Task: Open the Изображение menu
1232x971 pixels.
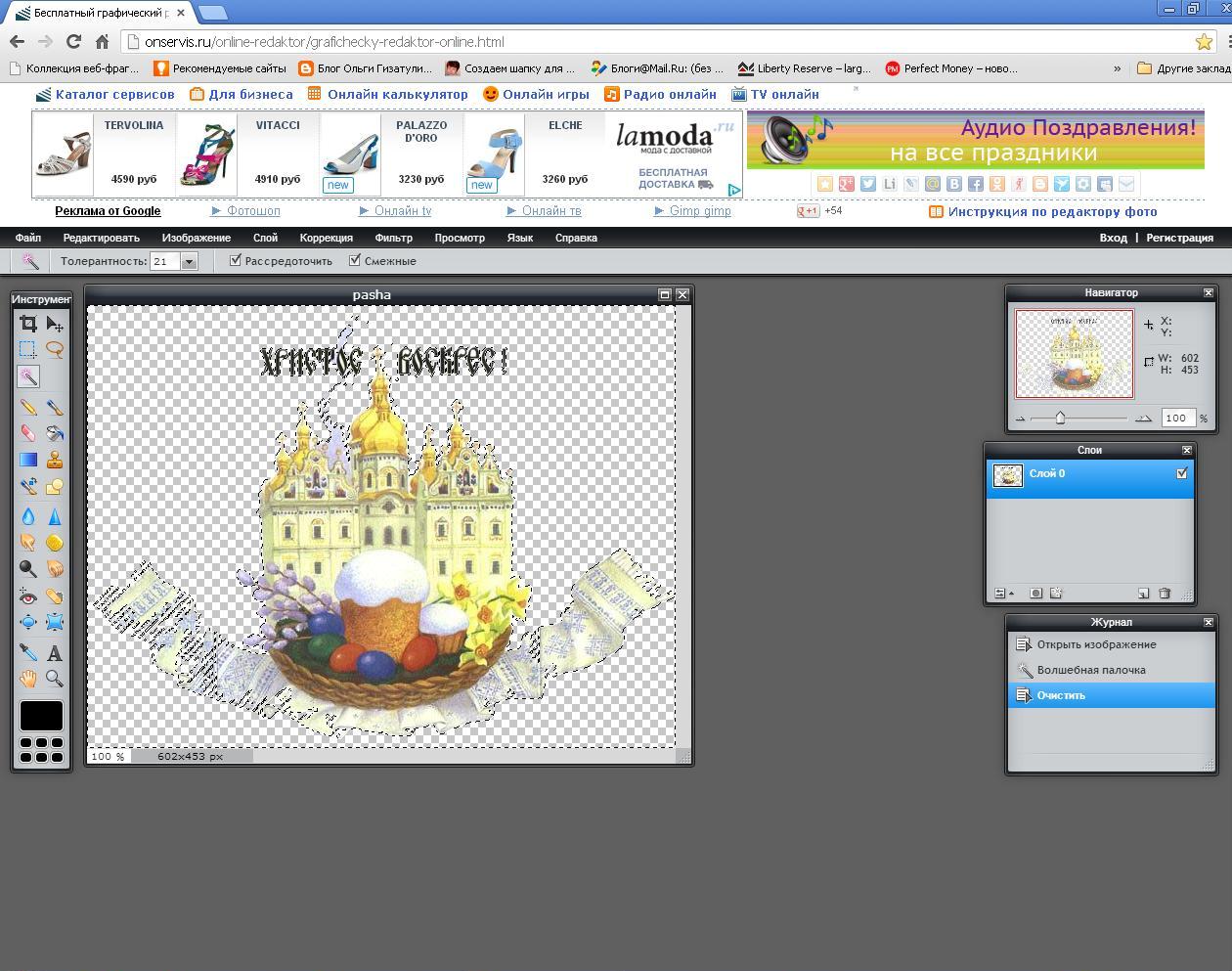Action: 197,238
